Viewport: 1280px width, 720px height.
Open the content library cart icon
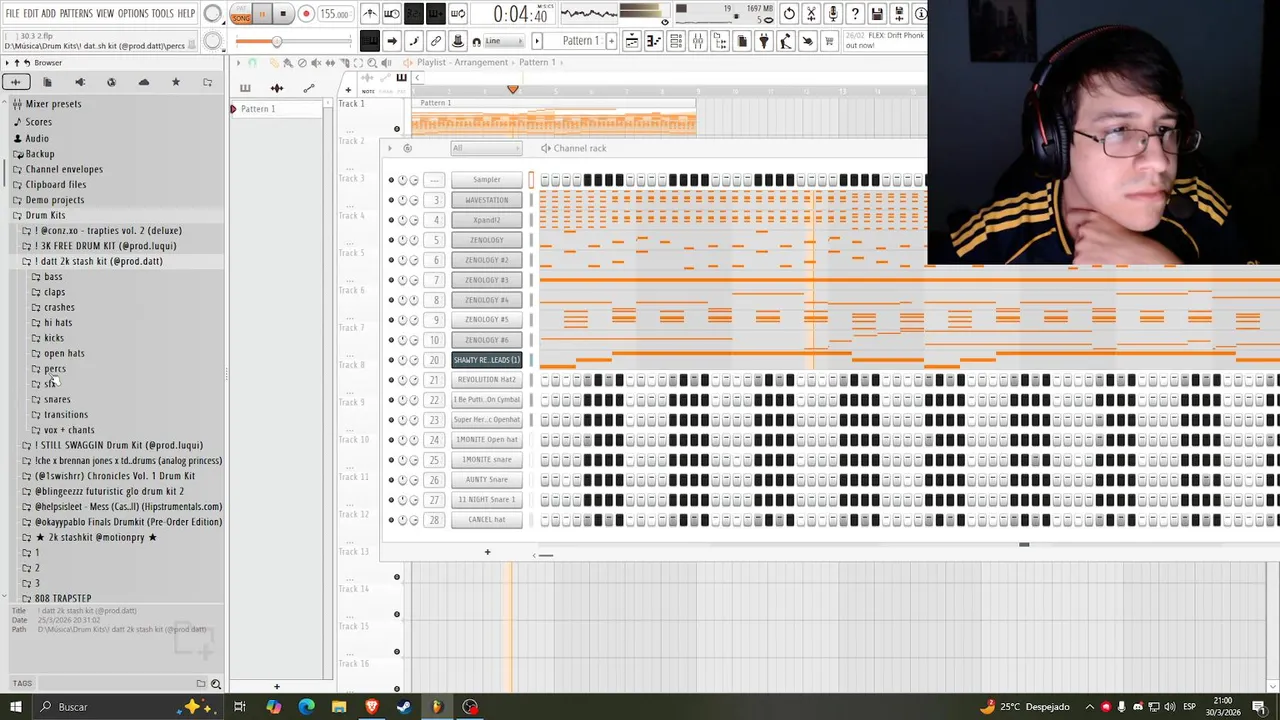tap(828, 41)
